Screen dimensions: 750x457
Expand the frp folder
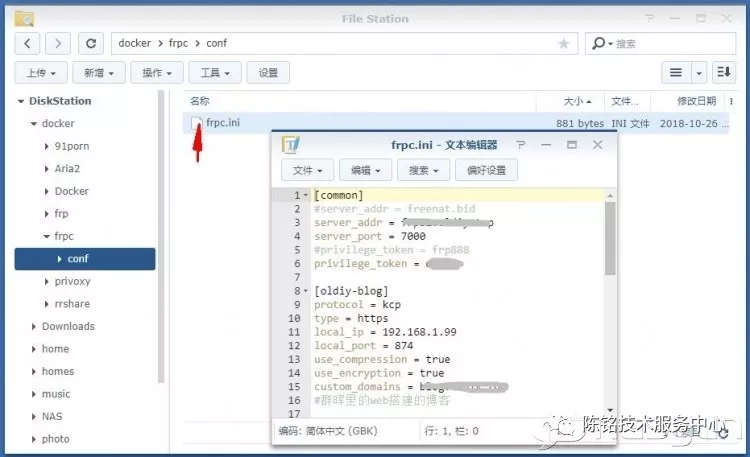(x=46, y=214)
